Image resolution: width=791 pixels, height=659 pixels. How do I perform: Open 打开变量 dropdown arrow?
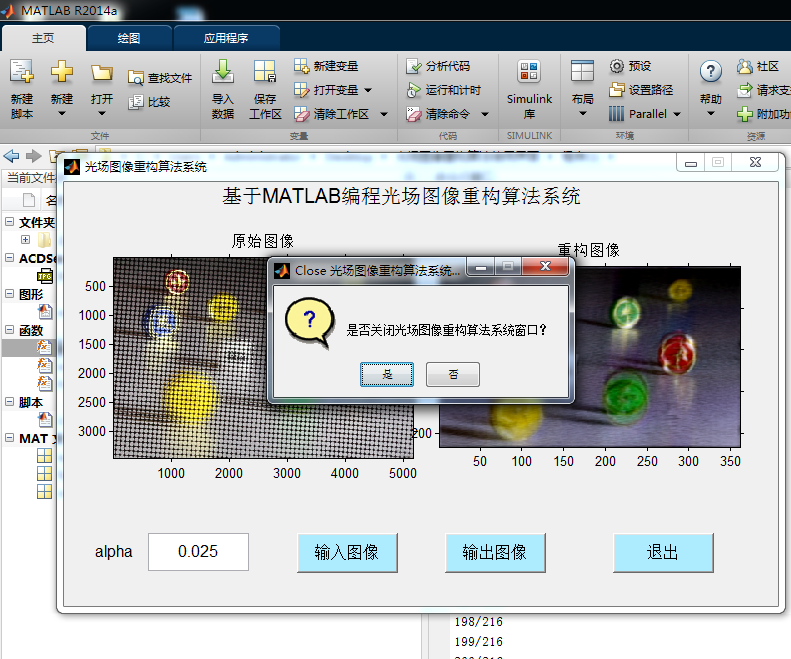coord(368,90)
